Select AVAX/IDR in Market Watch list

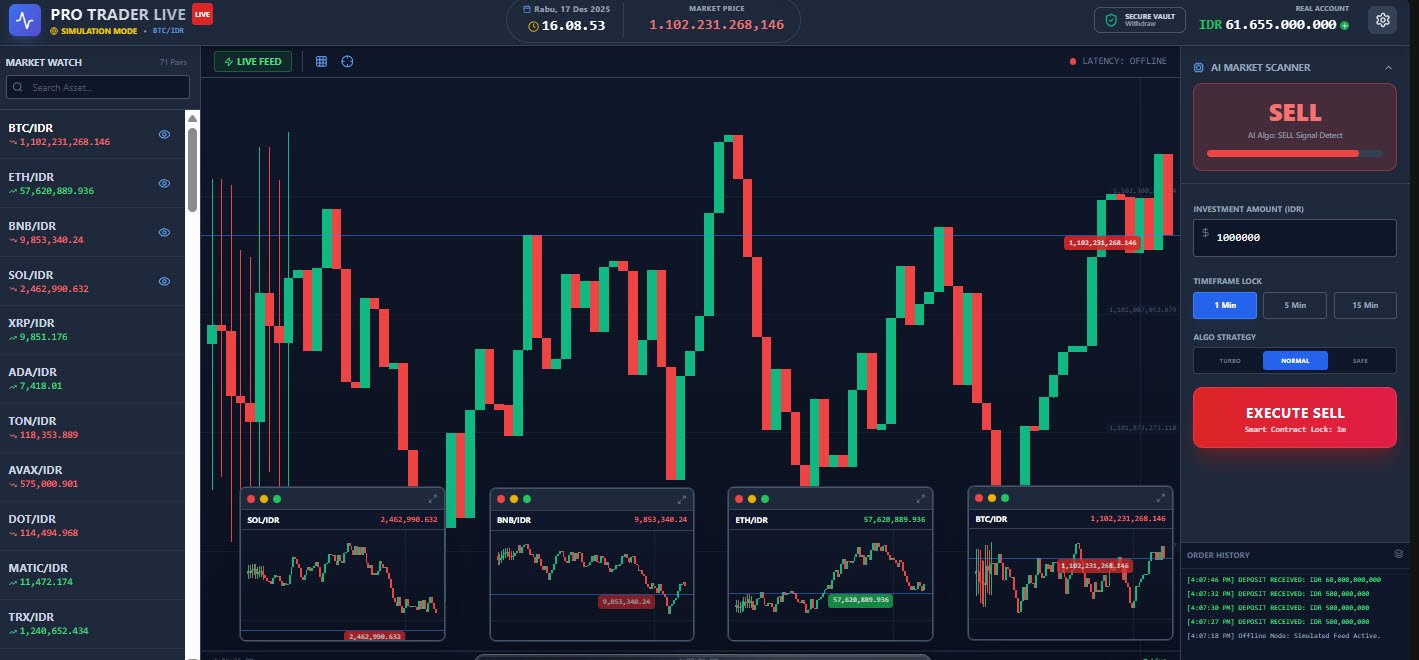pos(93,477)
